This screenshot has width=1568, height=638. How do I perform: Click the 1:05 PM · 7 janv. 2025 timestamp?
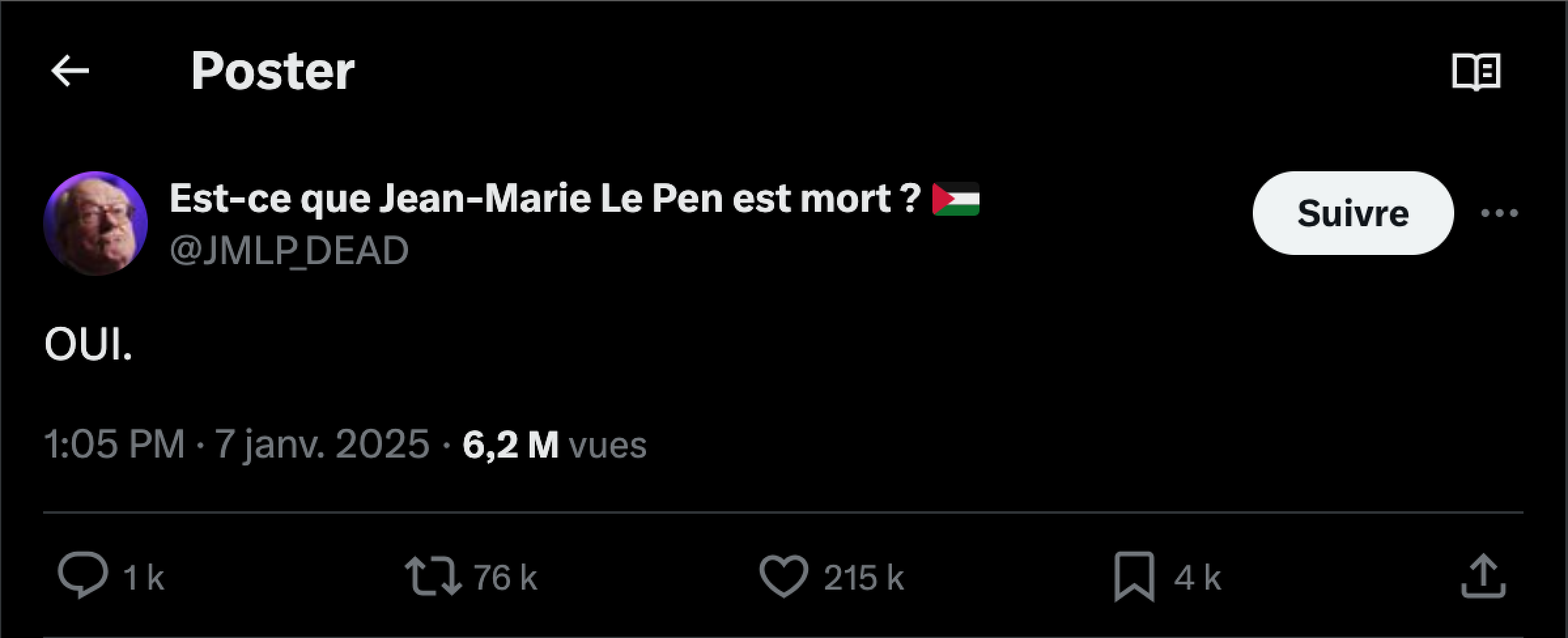coord(237,445)
